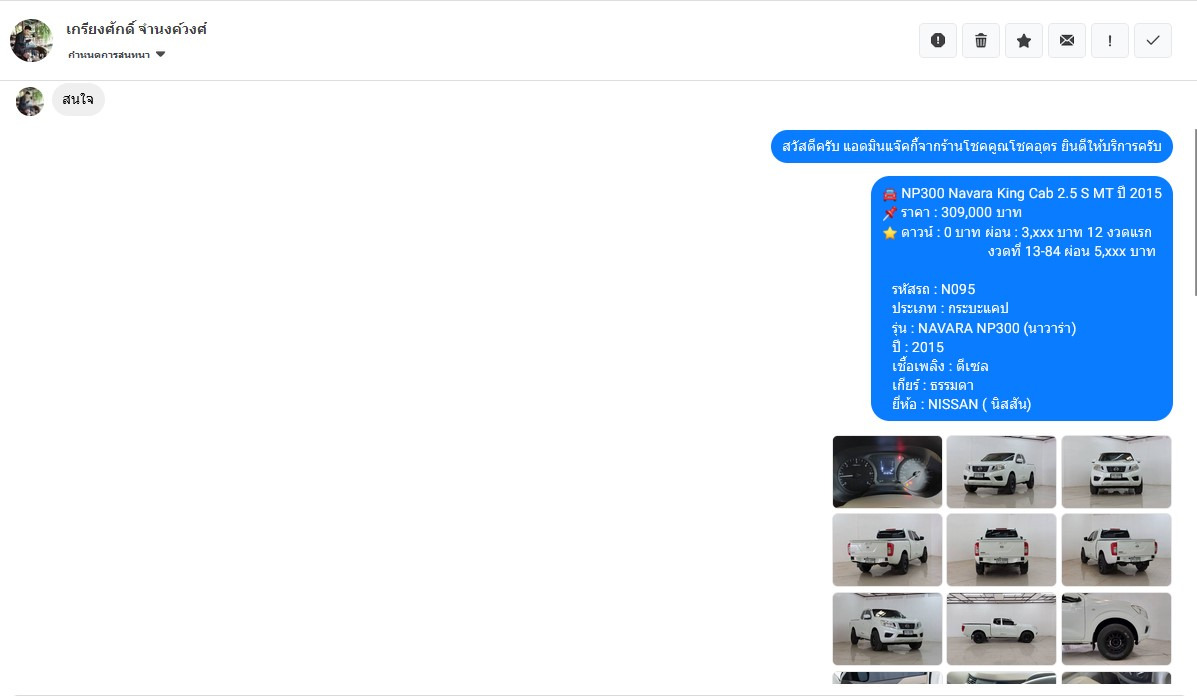
Task: Open profile picture in conversation header
Action: [x=31, y=40]
